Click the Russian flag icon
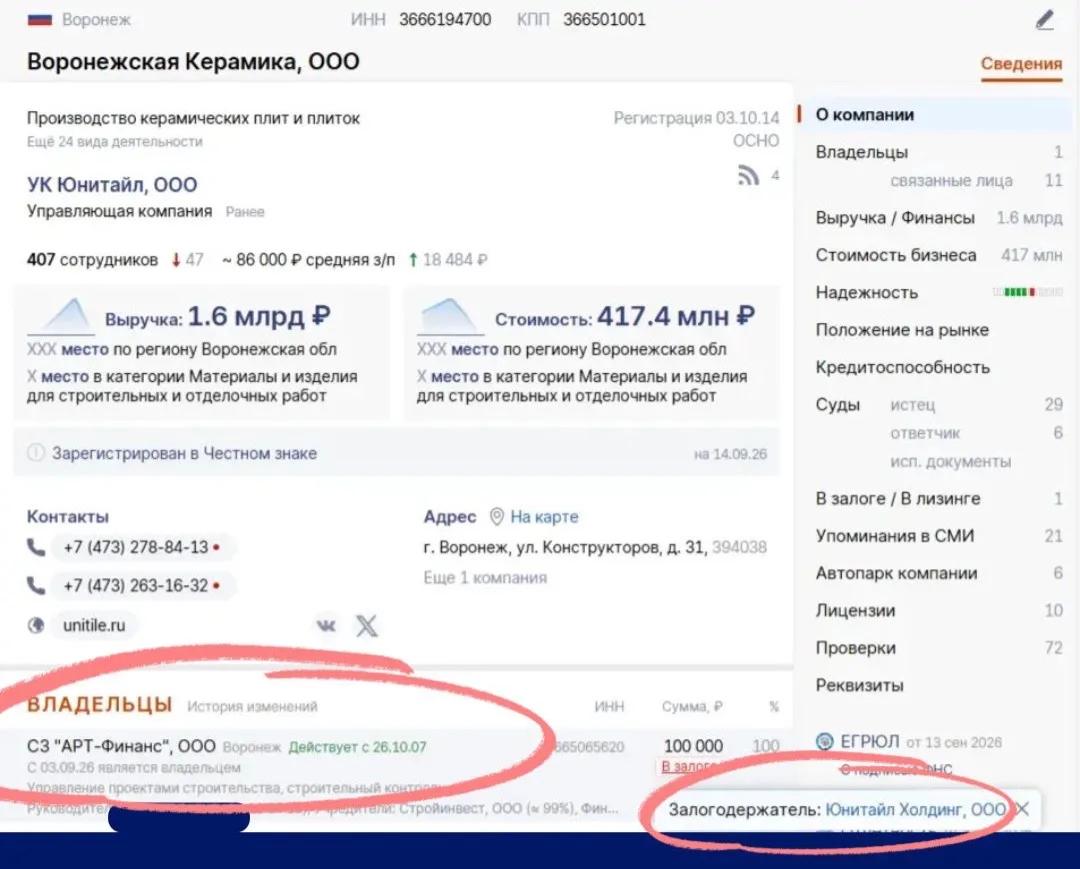This screenshot has height=869, width=1080. (x=40, y=20)
